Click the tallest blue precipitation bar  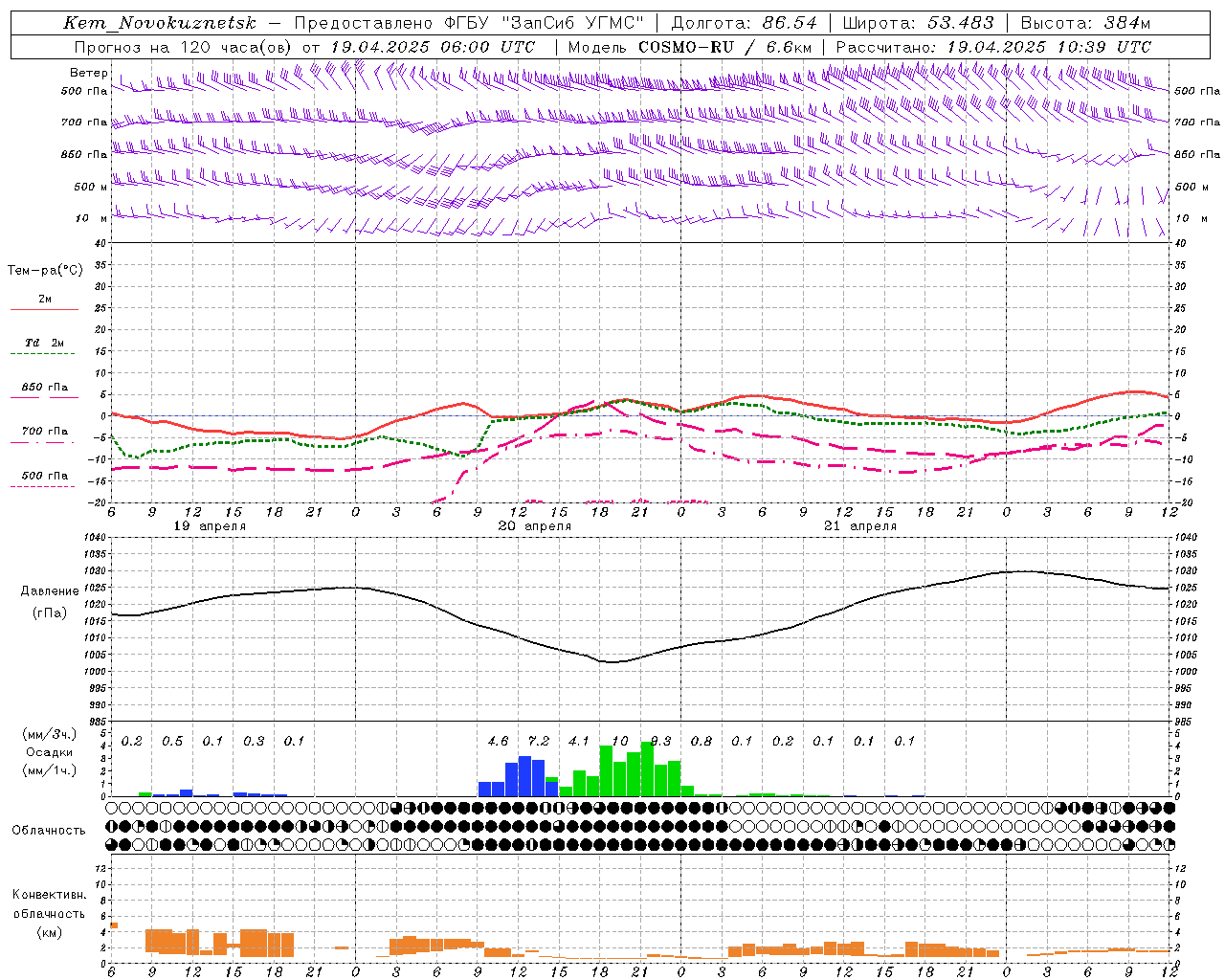pyautogui.click(x=524, y=776)
